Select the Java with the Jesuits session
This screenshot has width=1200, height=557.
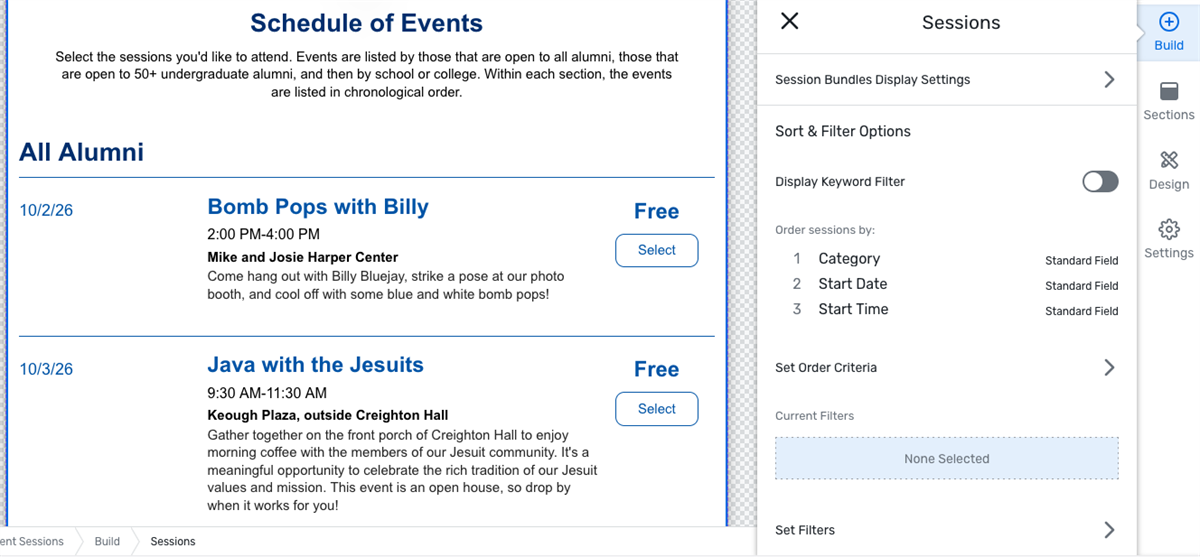click(656, 408)
